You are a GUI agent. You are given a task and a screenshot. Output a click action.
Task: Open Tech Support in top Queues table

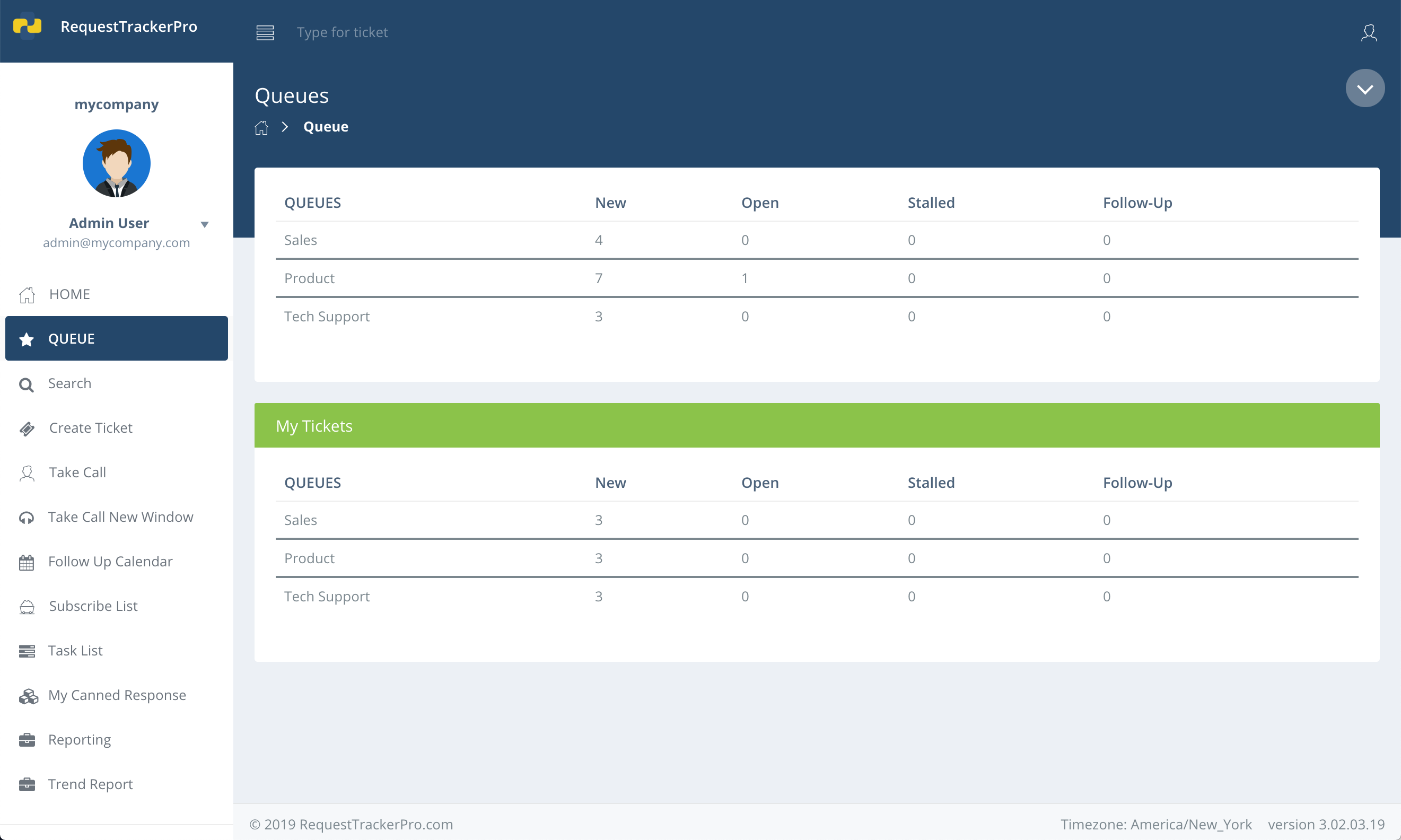[327, 317]
